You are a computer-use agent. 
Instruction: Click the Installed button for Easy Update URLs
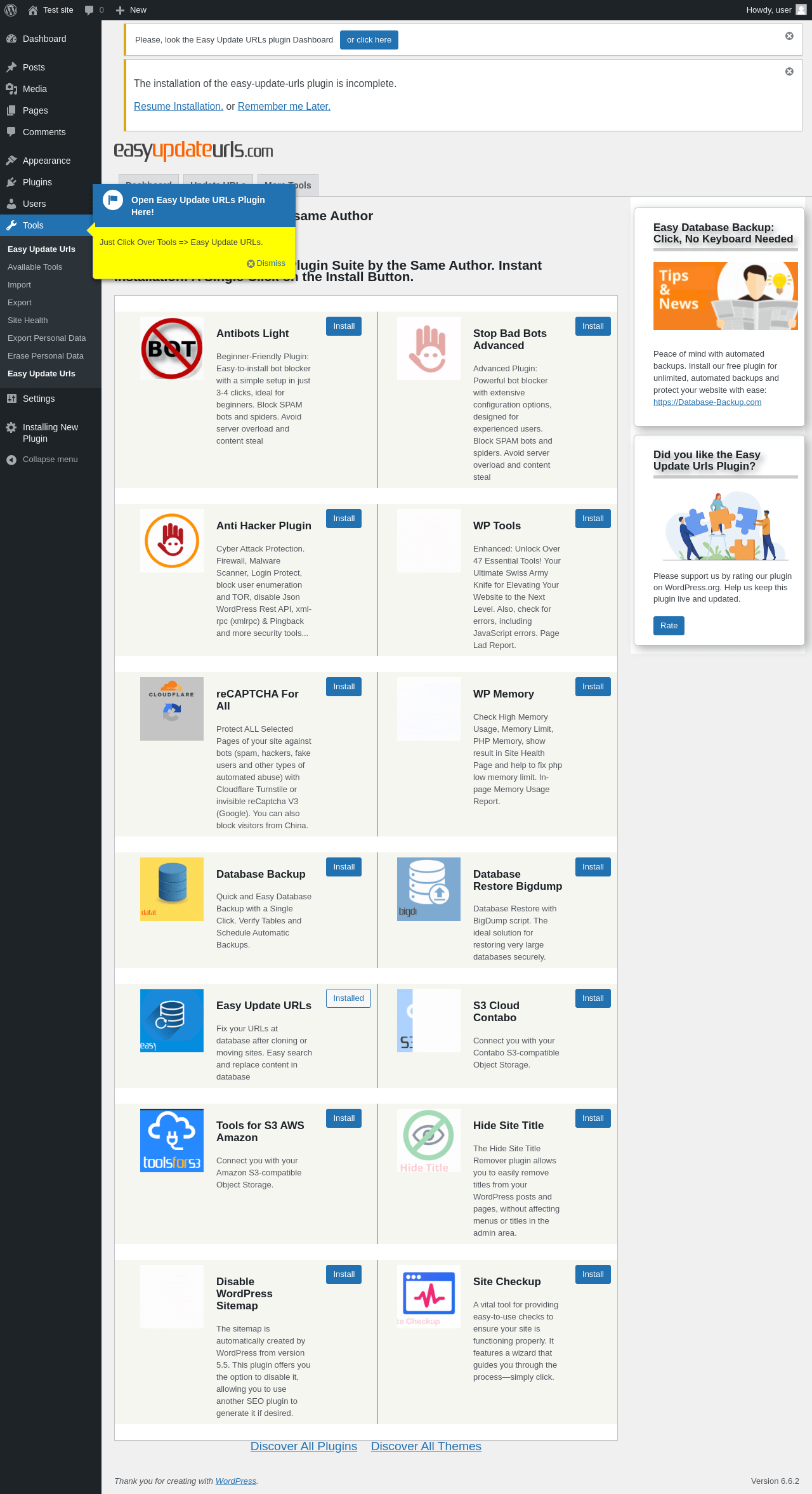point(349,998)
